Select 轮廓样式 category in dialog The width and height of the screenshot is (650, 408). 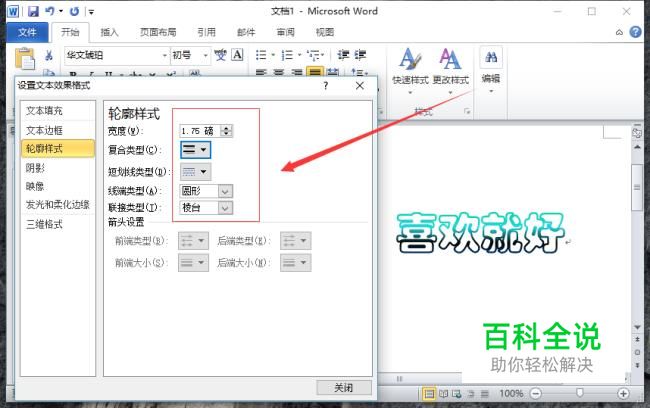coord(58,148)
